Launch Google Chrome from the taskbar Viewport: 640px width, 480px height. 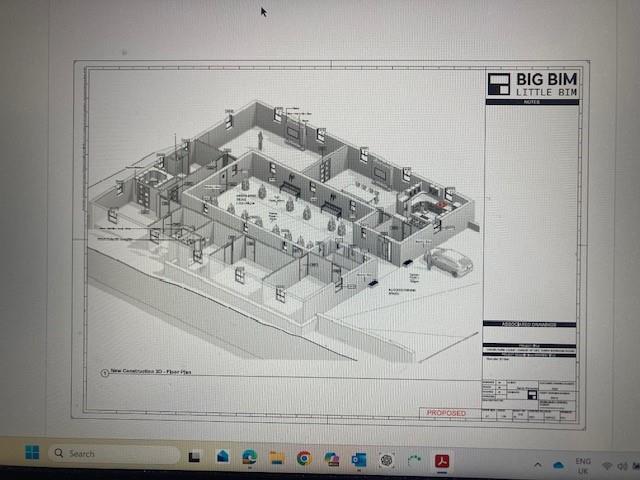point(304,458)
